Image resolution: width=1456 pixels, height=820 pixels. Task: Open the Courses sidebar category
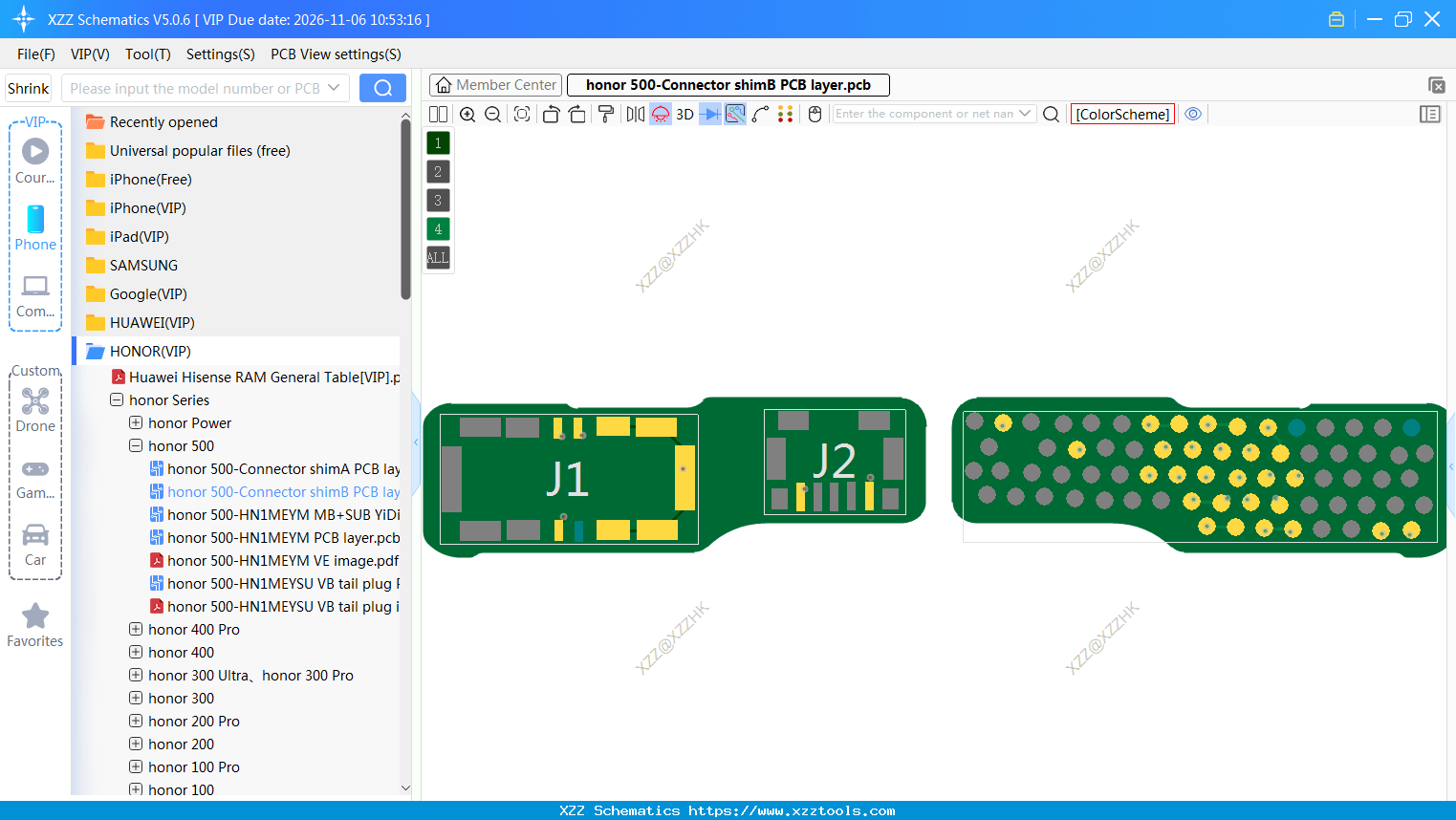[x=35, y=161]
